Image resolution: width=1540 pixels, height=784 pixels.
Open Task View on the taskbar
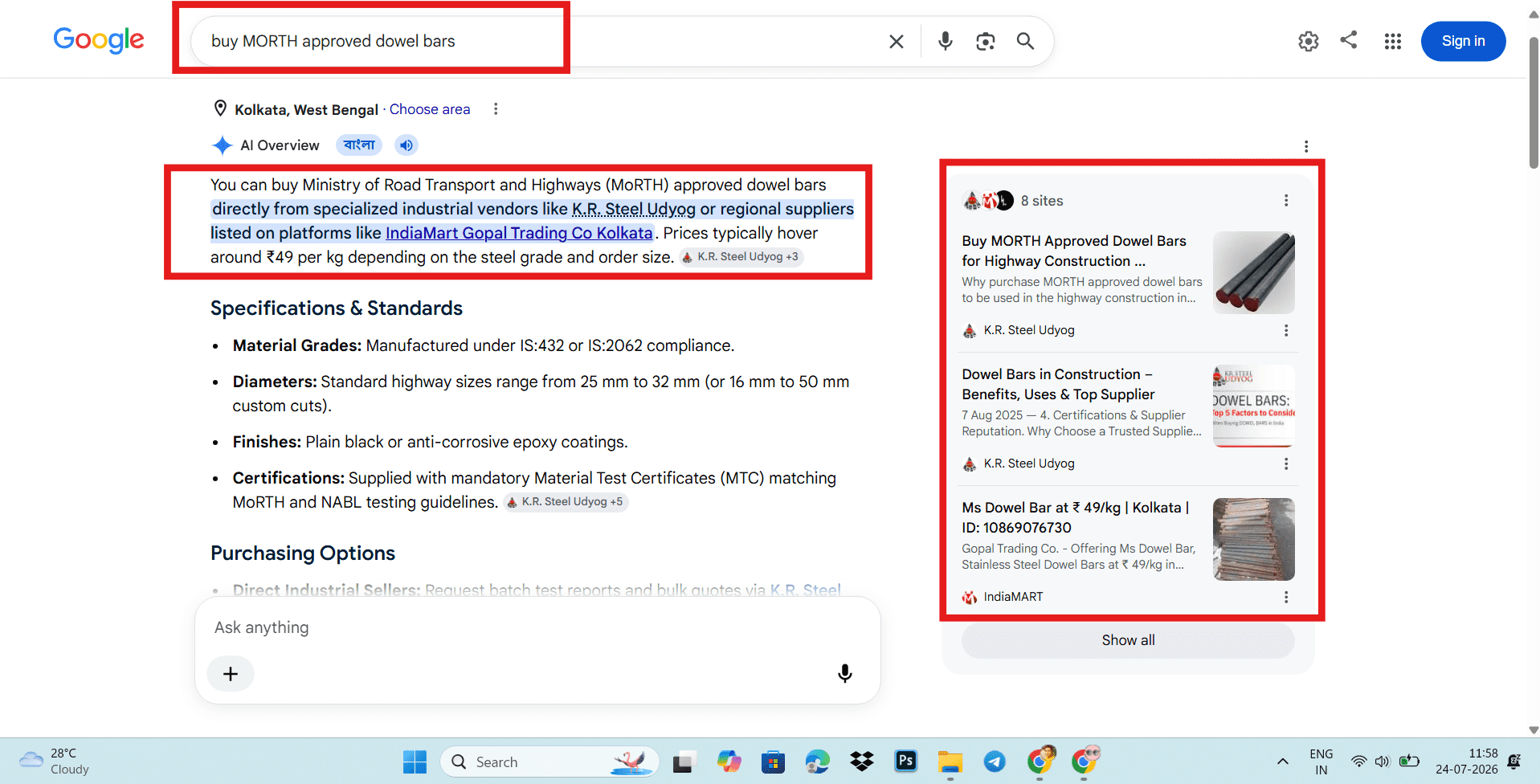(x=684, y=762)
